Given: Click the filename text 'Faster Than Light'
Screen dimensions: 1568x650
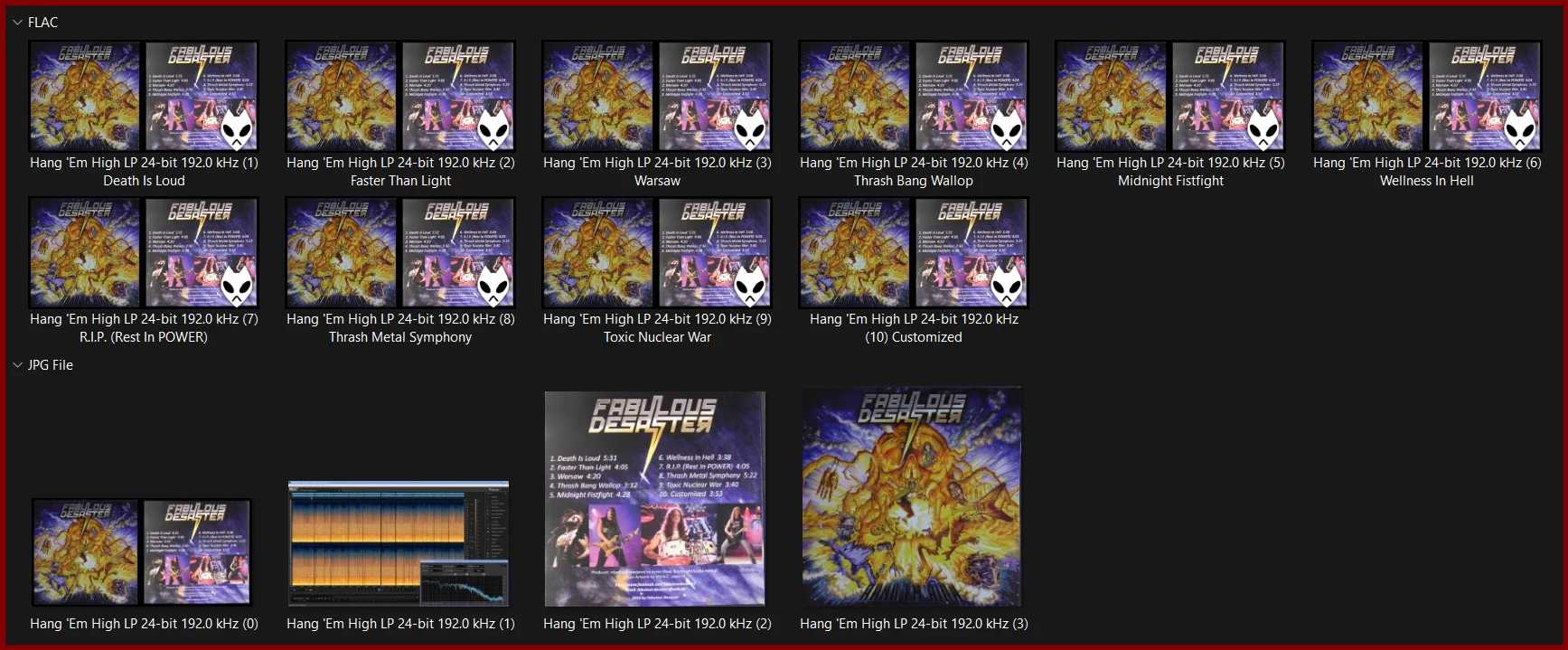Looking at the screenshot, I should pos(400,181).
